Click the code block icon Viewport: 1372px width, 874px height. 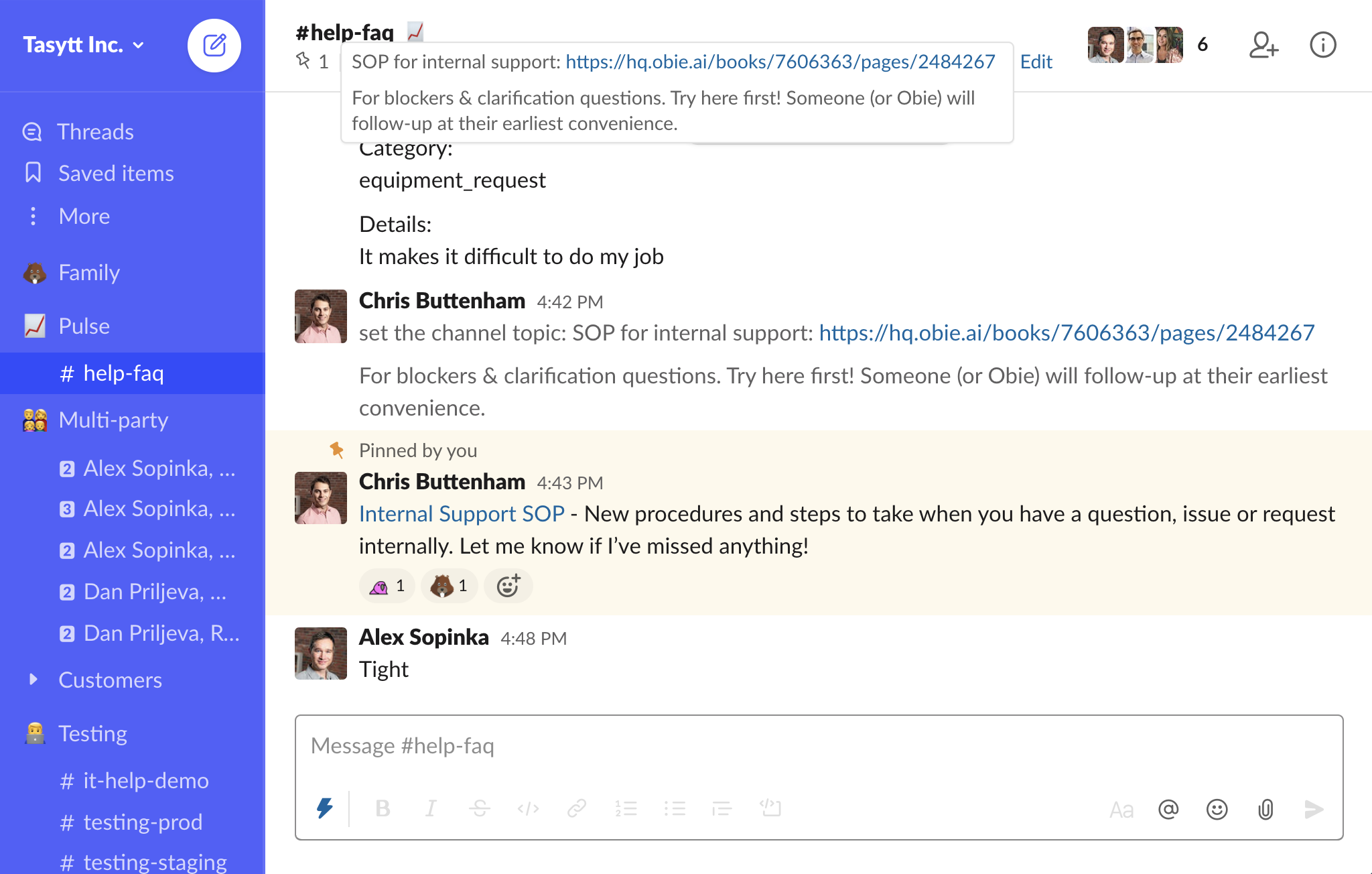coord(770,808)
